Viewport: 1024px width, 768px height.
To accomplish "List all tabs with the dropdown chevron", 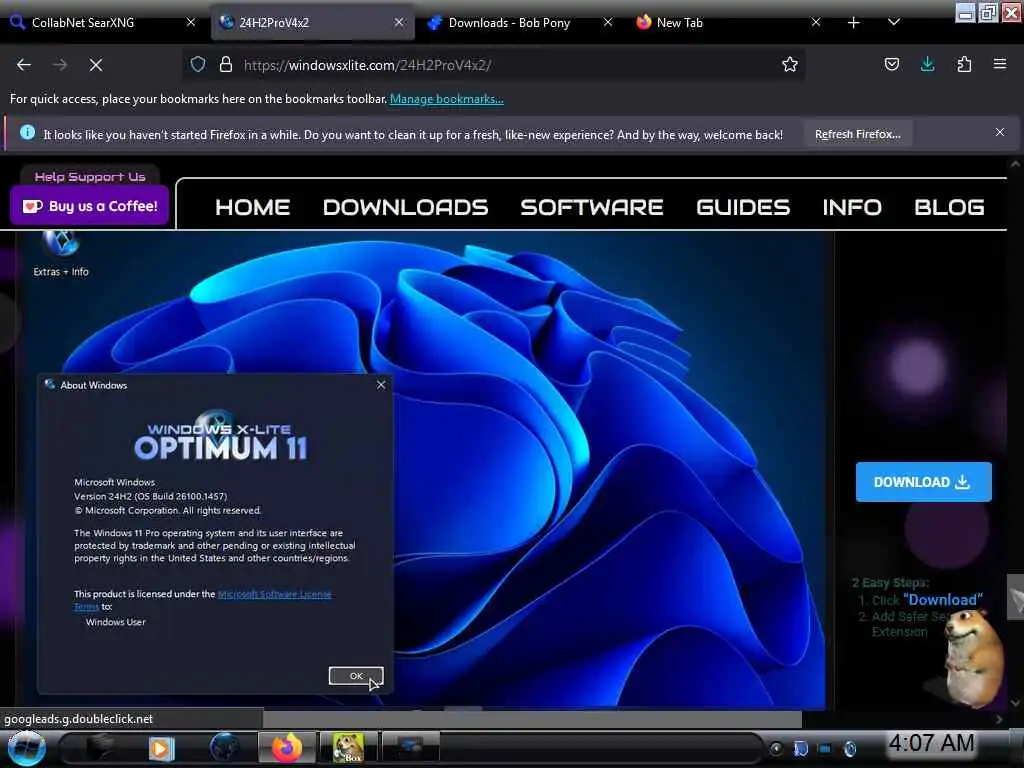I will pyautogui.click(x=894, y=22).
